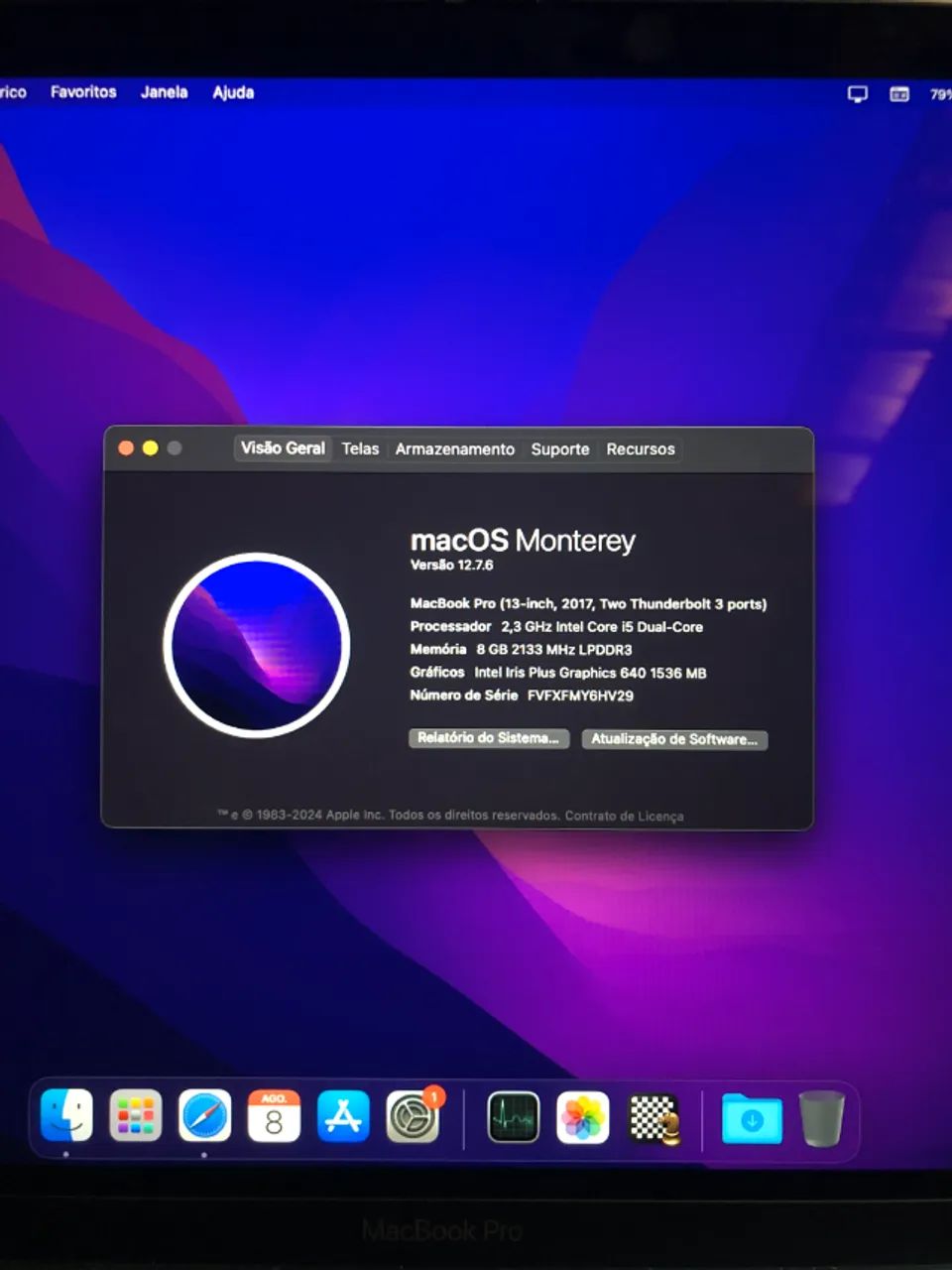Click the MacBook Pro 13-inch 2017 model line
The width and height of the screenshot is (952, 1270).
[x=588, y=603]
